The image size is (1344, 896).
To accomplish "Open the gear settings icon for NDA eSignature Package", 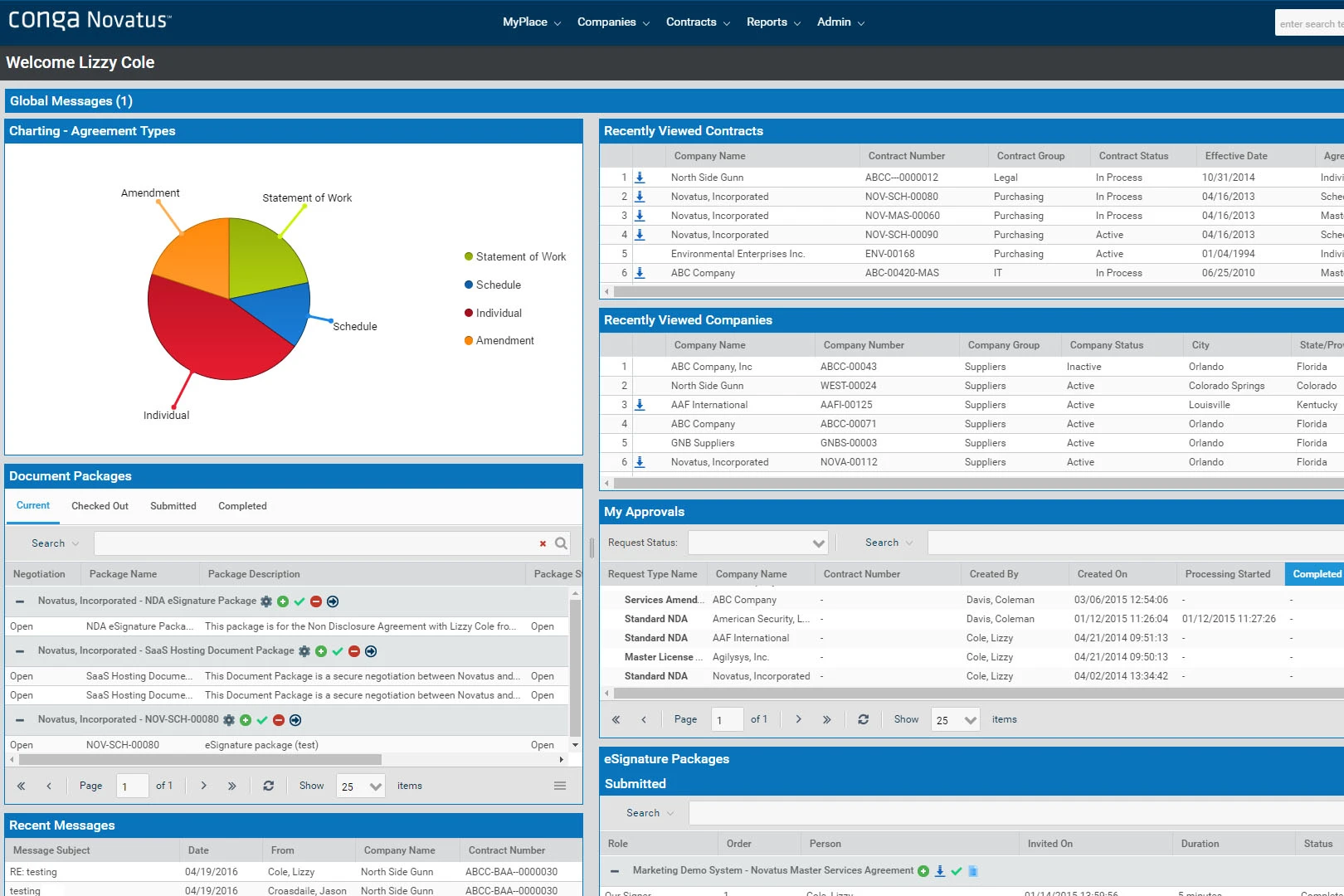I will [265, 601].
